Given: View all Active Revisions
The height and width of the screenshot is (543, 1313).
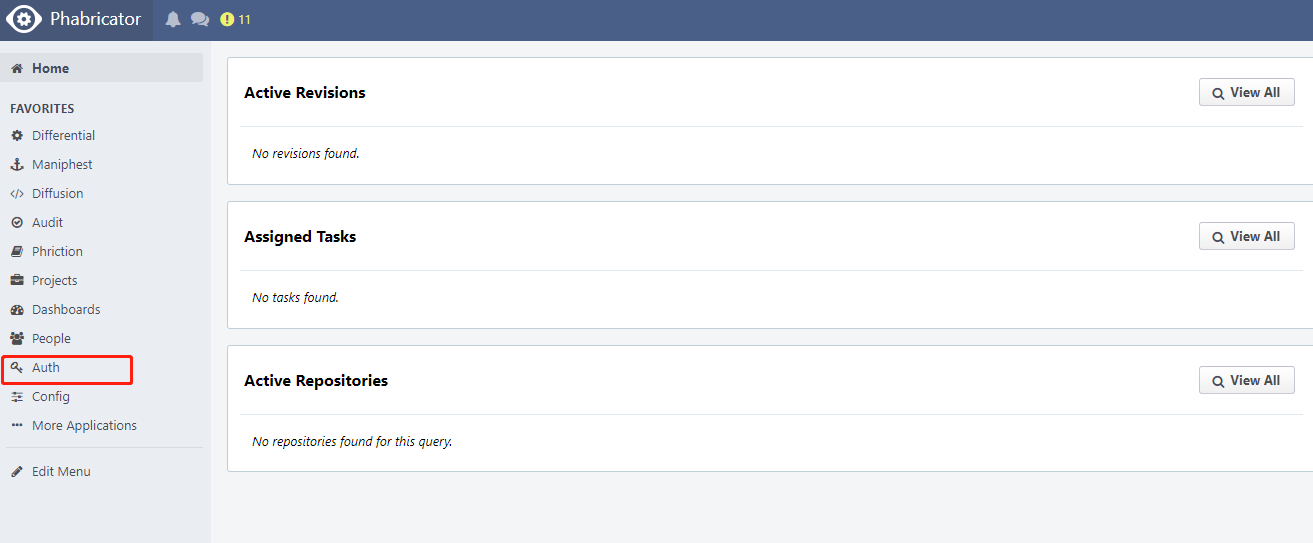Looking at the screenshot, I should coord(1246,92).
